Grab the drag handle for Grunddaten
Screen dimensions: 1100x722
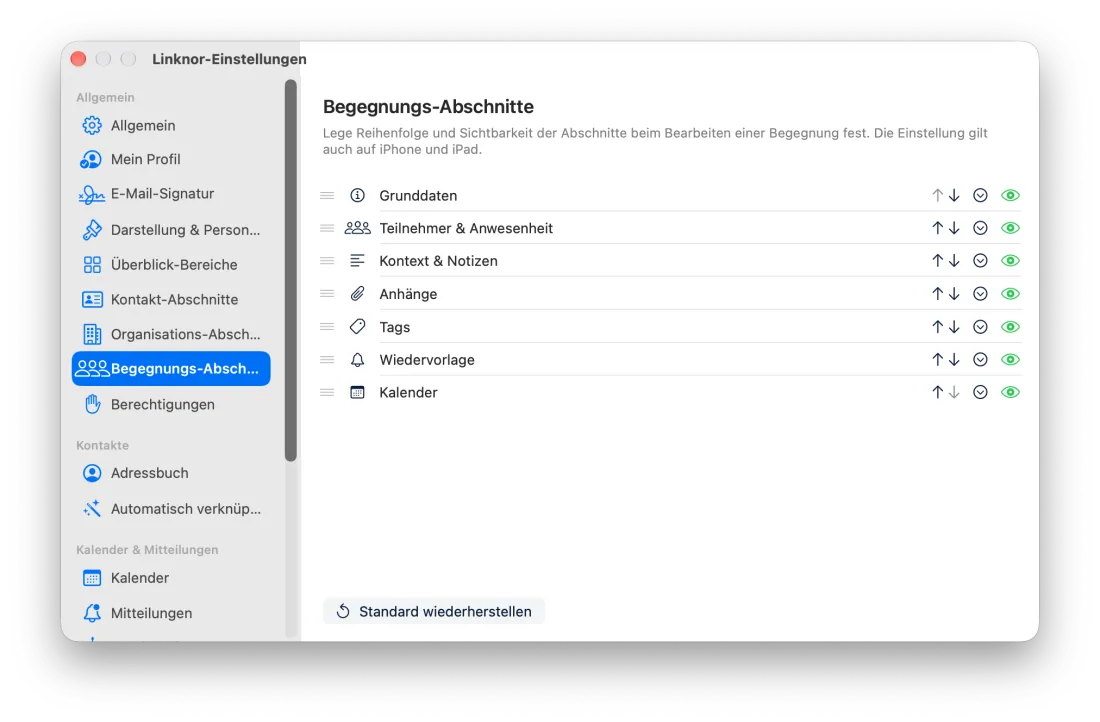click(x=327, y=196)
